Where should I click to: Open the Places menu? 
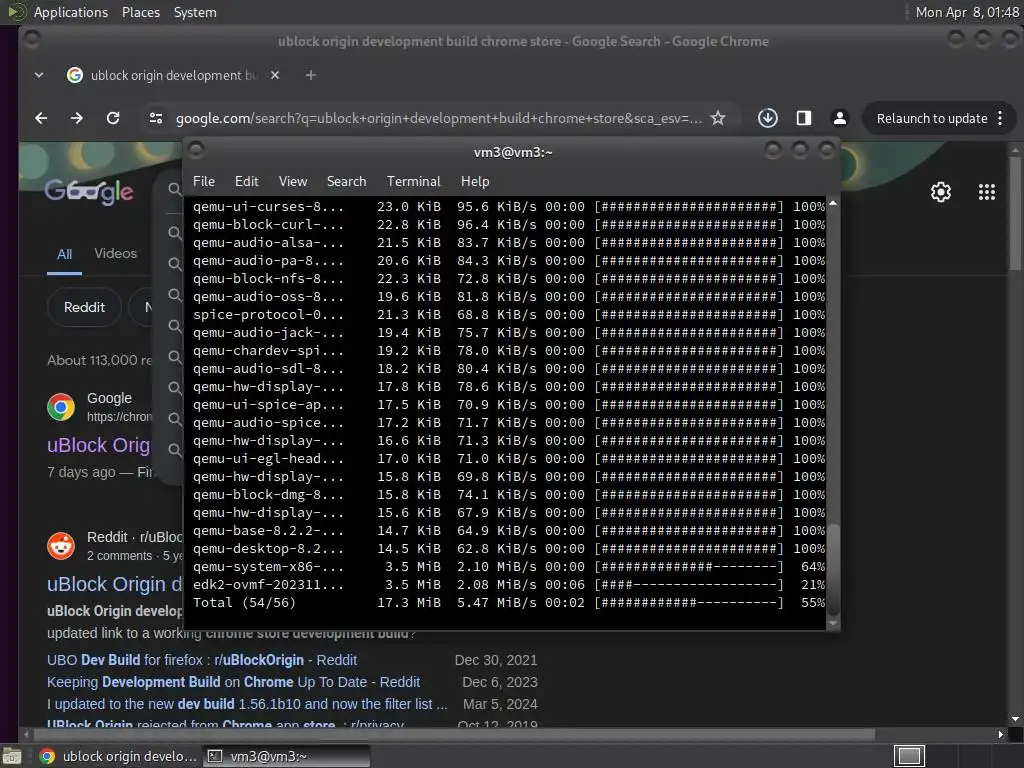click(x=140, y=12)
